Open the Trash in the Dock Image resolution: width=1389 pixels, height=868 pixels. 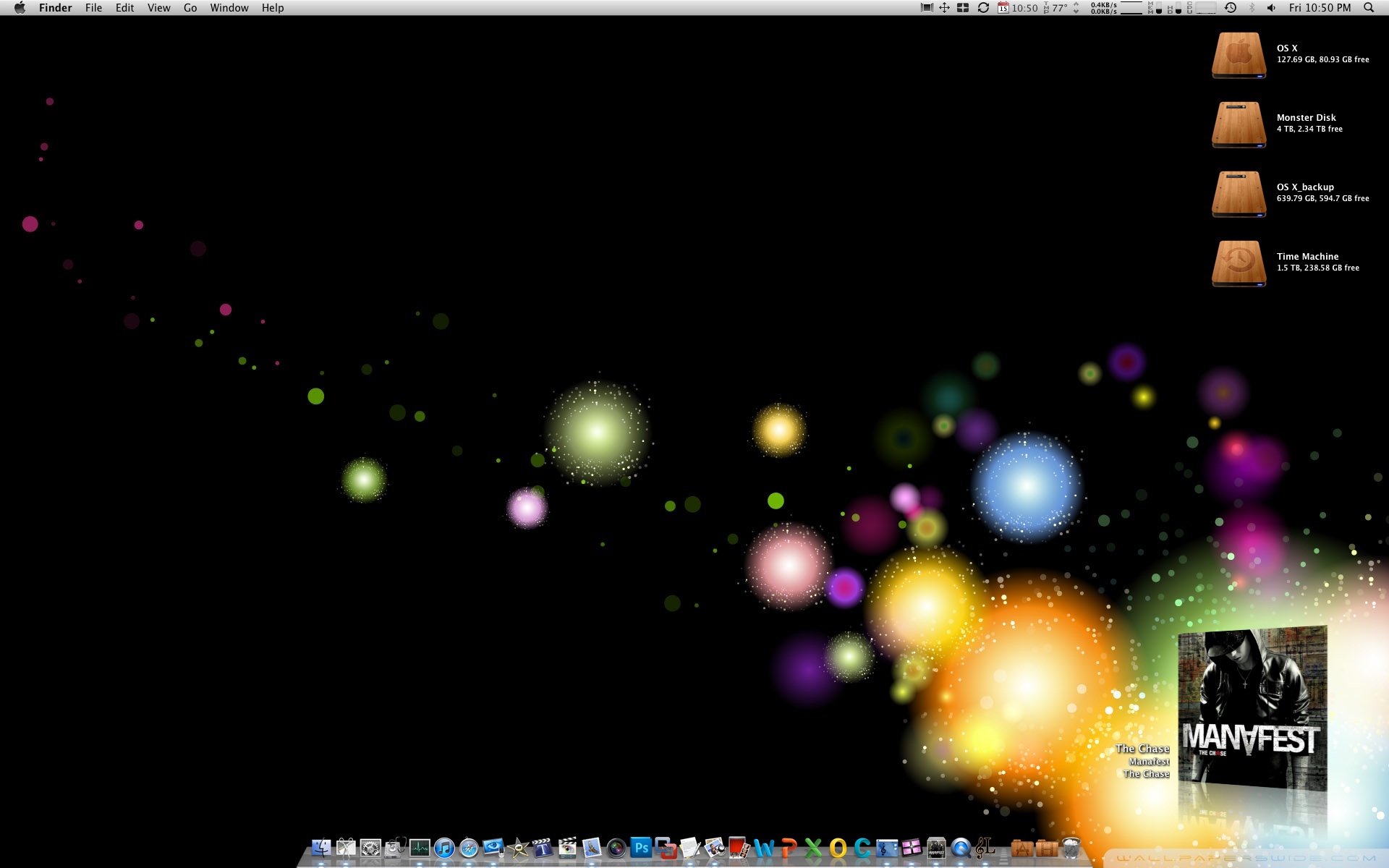pos(1071,848)
